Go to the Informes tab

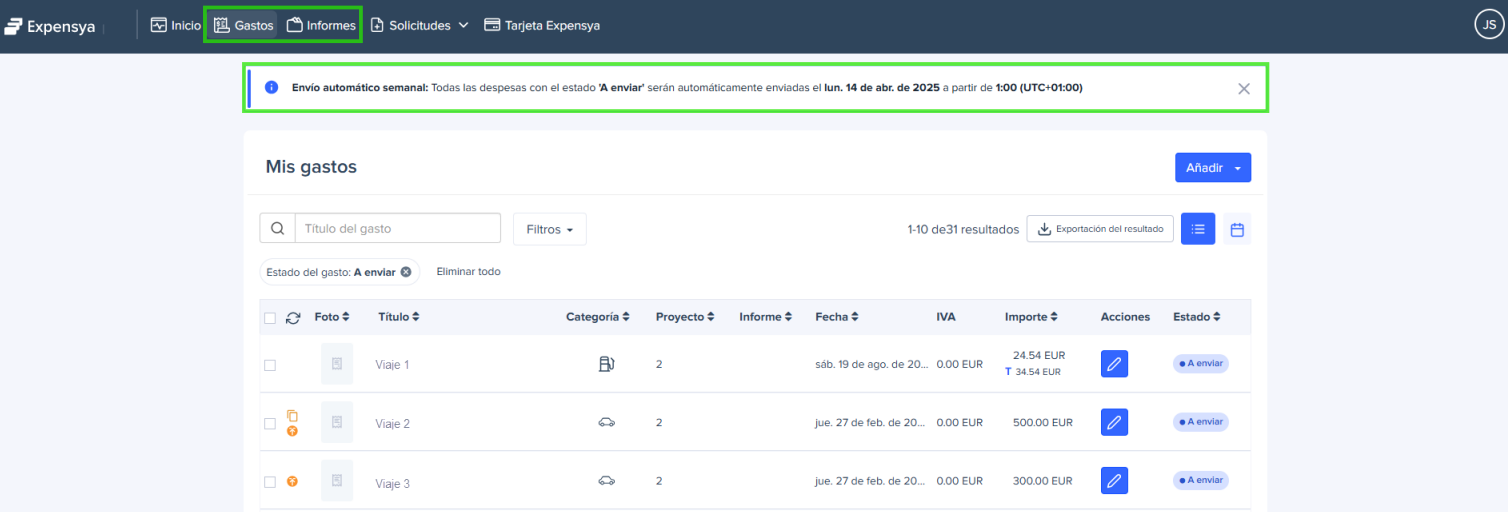[322, 25]
